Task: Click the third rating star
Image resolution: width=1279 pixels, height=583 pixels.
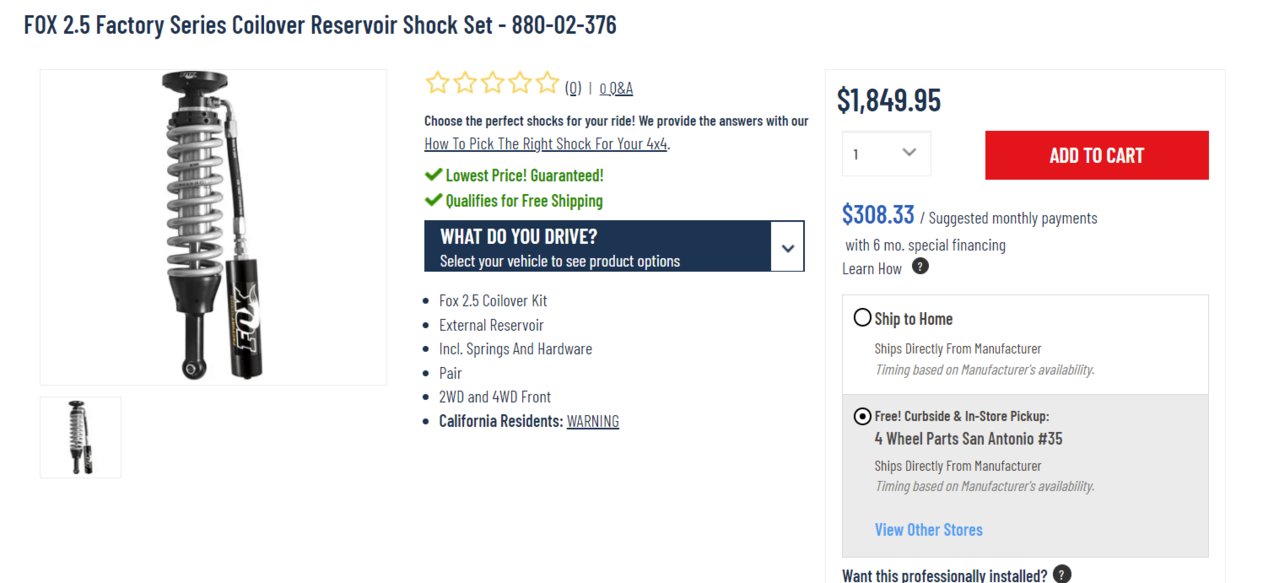Action: (492, 83)
